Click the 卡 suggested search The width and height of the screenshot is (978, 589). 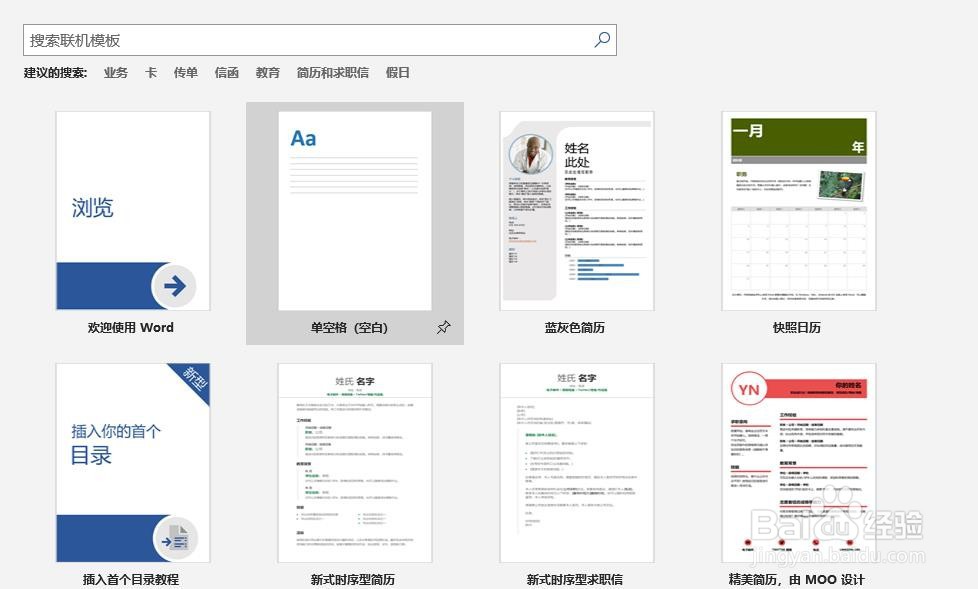(x=151, y=72)
